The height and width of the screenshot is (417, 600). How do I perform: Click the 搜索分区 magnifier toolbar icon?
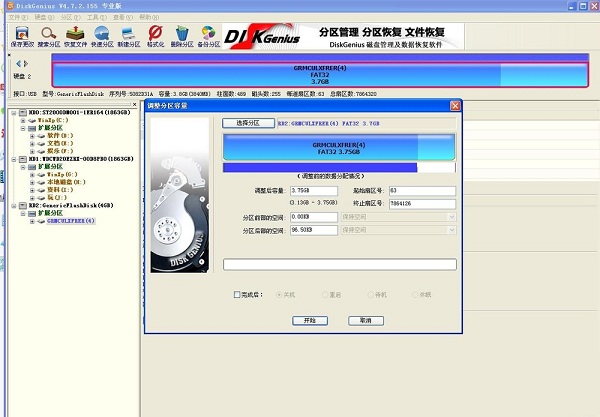click(x=47, y=37)
